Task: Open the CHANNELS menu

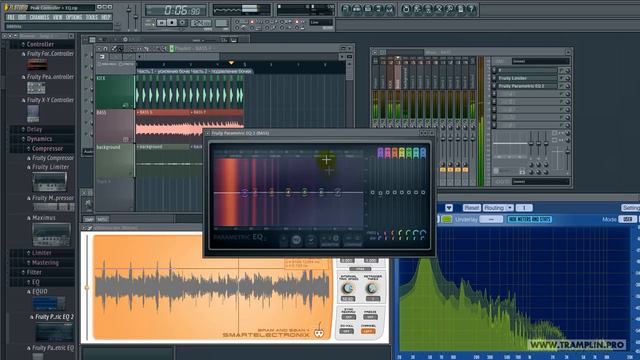Action: 40,18
